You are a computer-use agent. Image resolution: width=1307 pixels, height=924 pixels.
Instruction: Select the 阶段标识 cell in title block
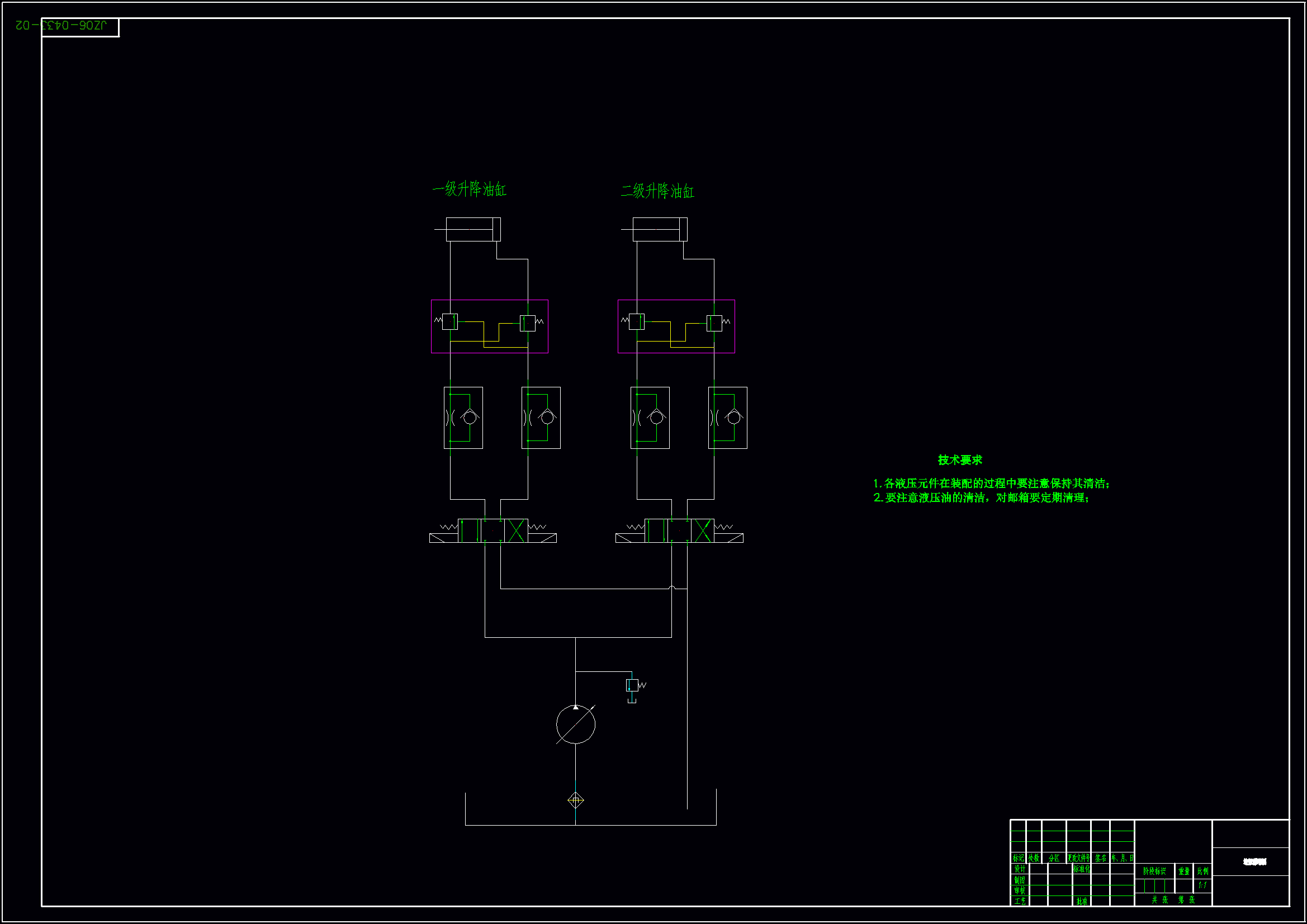point(1154,871)
